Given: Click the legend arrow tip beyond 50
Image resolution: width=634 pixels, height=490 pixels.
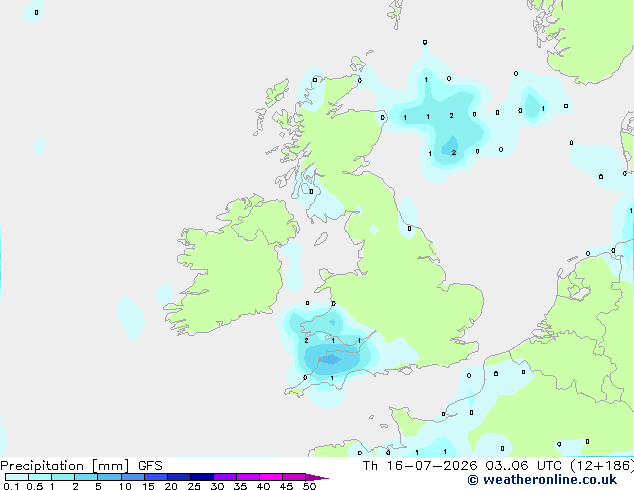Looking at the screenshot, I should (317, 477).
